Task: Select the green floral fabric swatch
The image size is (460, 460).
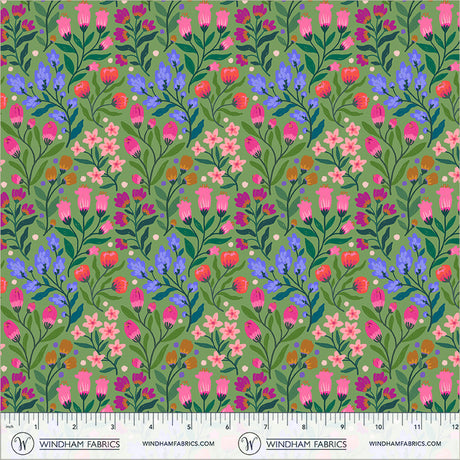Action: coord(230,206)
